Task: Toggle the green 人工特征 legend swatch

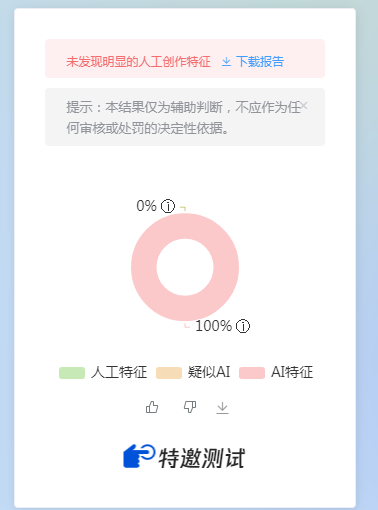Action: [72, 373]
